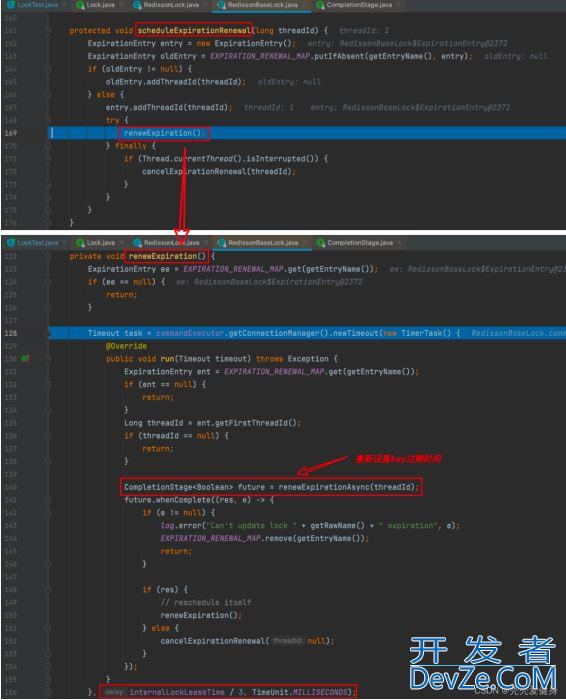Click the cancelExpirationRenewal(threadId) call in the finally block
The image size is (566, 700).
coord(218,171)
